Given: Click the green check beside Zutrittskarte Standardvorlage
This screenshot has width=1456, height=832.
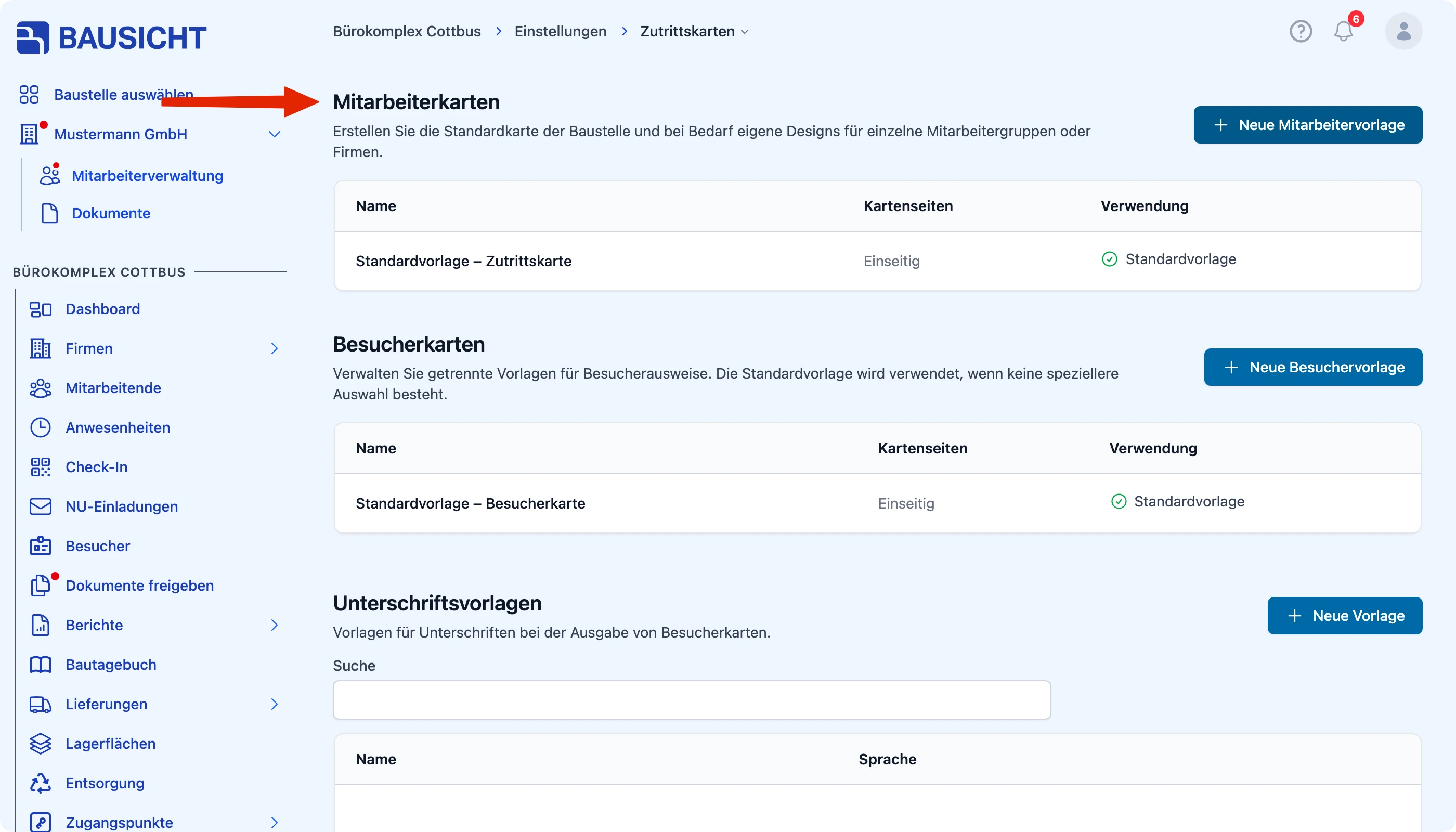Looking at the screenshot, I should click(1109, 259).
